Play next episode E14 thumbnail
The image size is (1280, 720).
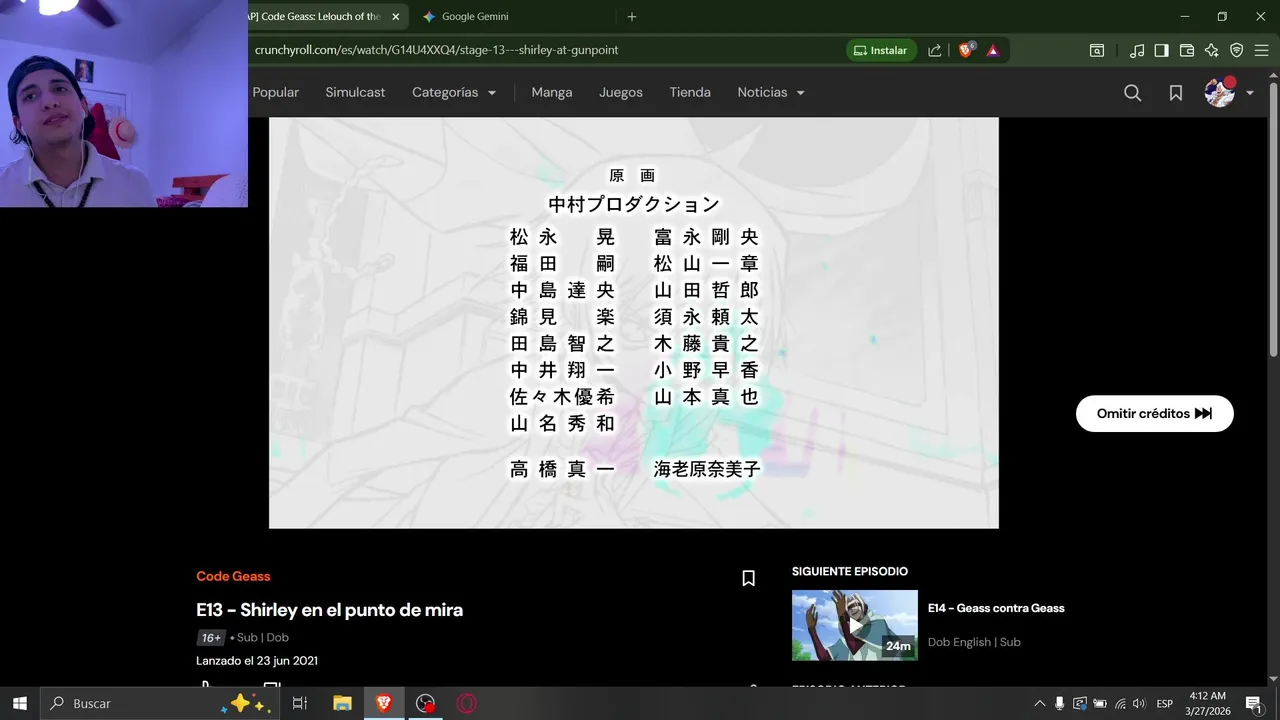[x=855, y=625]
